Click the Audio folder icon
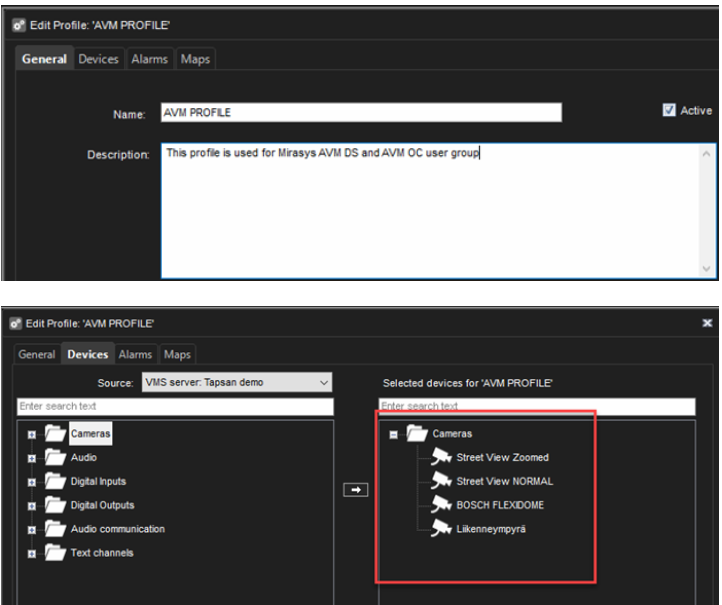The image size is (722, 605). 56,458
